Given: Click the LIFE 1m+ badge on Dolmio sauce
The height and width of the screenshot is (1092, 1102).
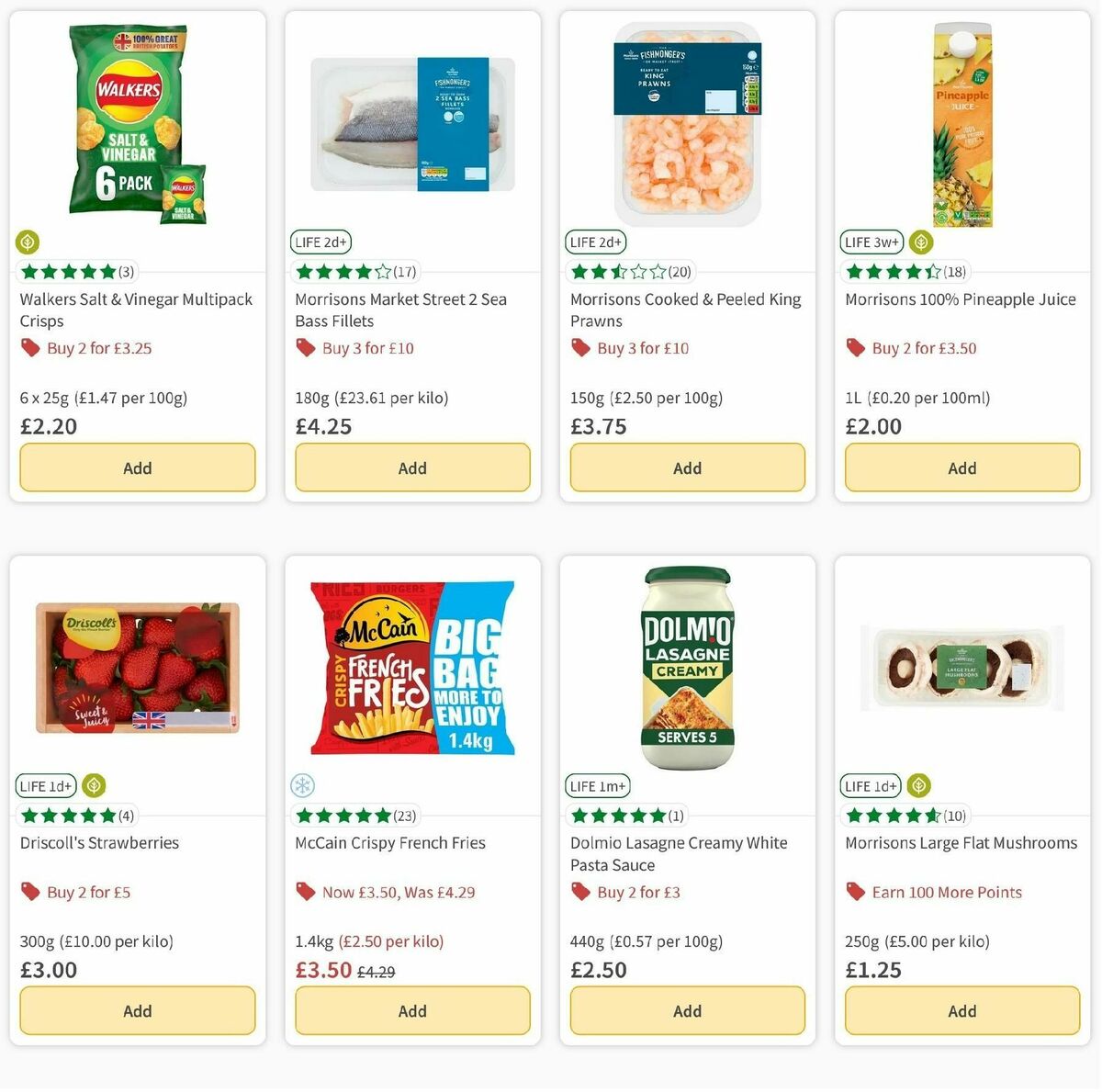Looking at the screenshot, I should [597, 785].
